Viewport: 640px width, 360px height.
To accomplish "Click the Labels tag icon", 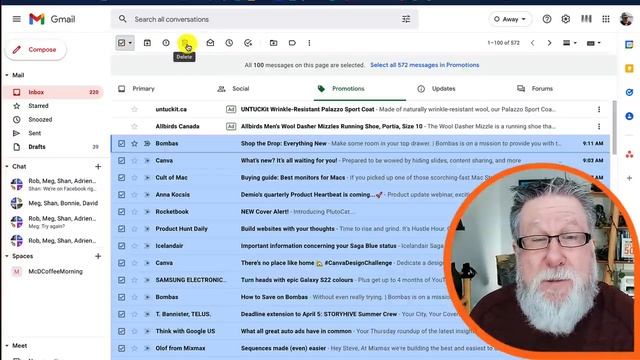I will (x=292, y=43).
